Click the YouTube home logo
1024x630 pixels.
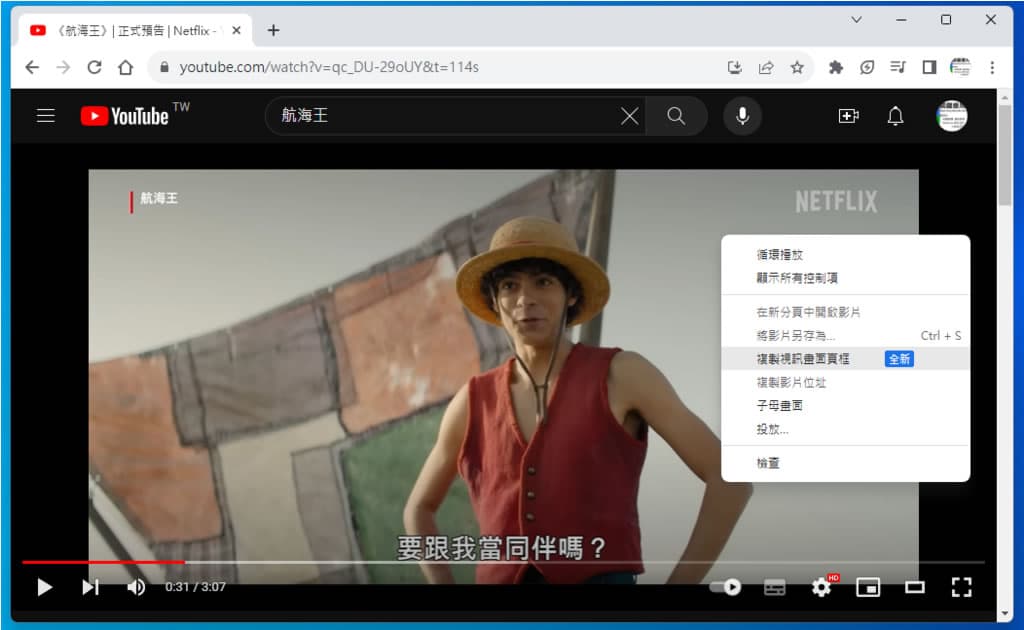(125, 116)
